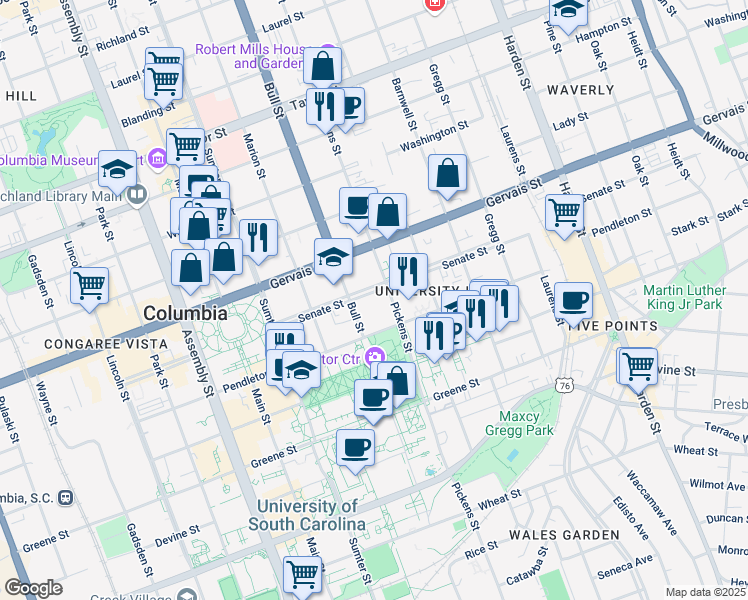Click the graduation cap marker near Hampton St
Viewport: 748px width, 600px height.
pos(568,13)
